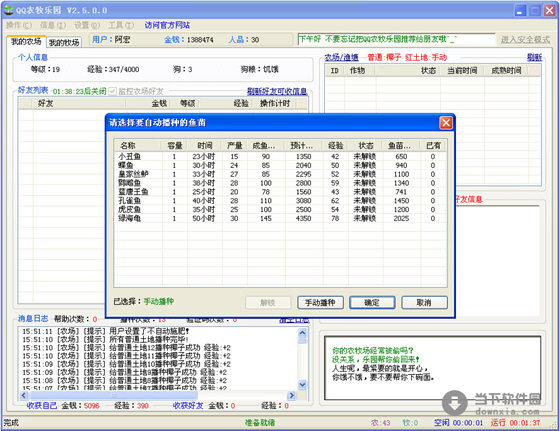
Task: Click log entry 所有普通土地播种完毕
Action: pos(105,340)
